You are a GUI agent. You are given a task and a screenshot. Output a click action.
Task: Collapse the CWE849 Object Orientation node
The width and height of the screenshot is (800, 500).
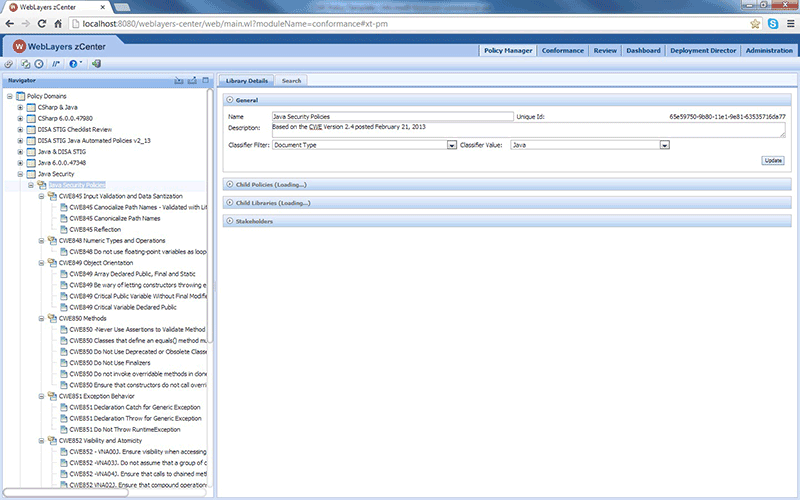coord(42,263)
